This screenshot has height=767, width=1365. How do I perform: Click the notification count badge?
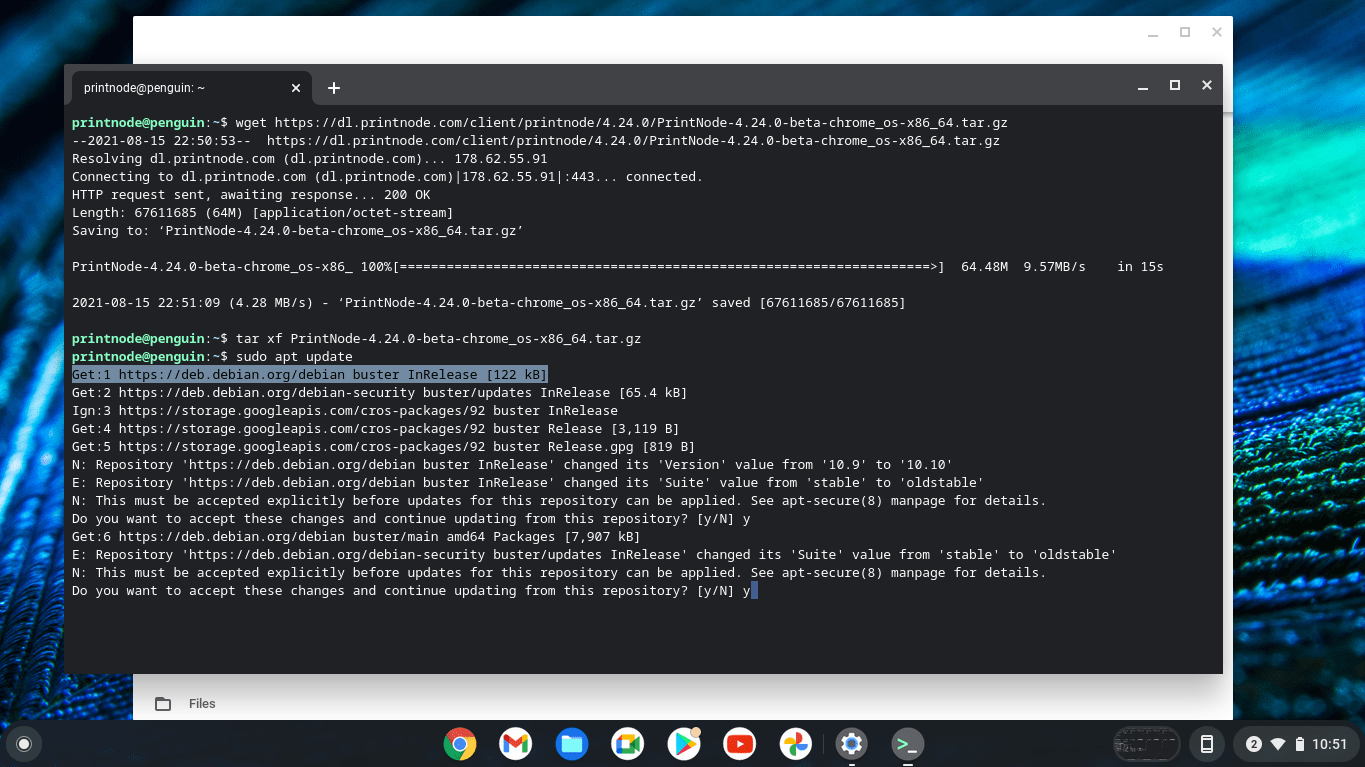point(1253,744)
